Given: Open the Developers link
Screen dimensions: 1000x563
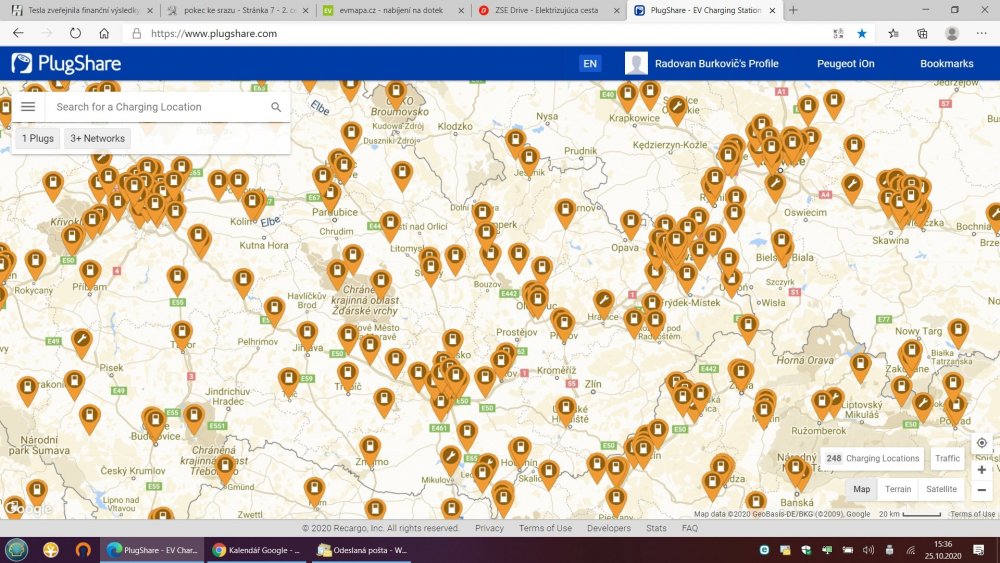Looking at the screenshot, I should pyautogui.click(x=608, y=528).
